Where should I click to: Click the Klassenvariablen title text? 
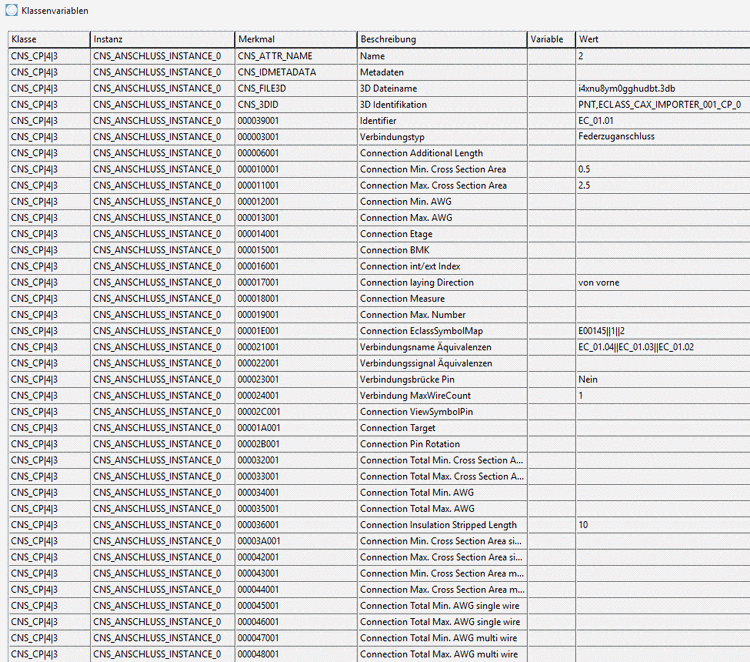pos(55,11)
